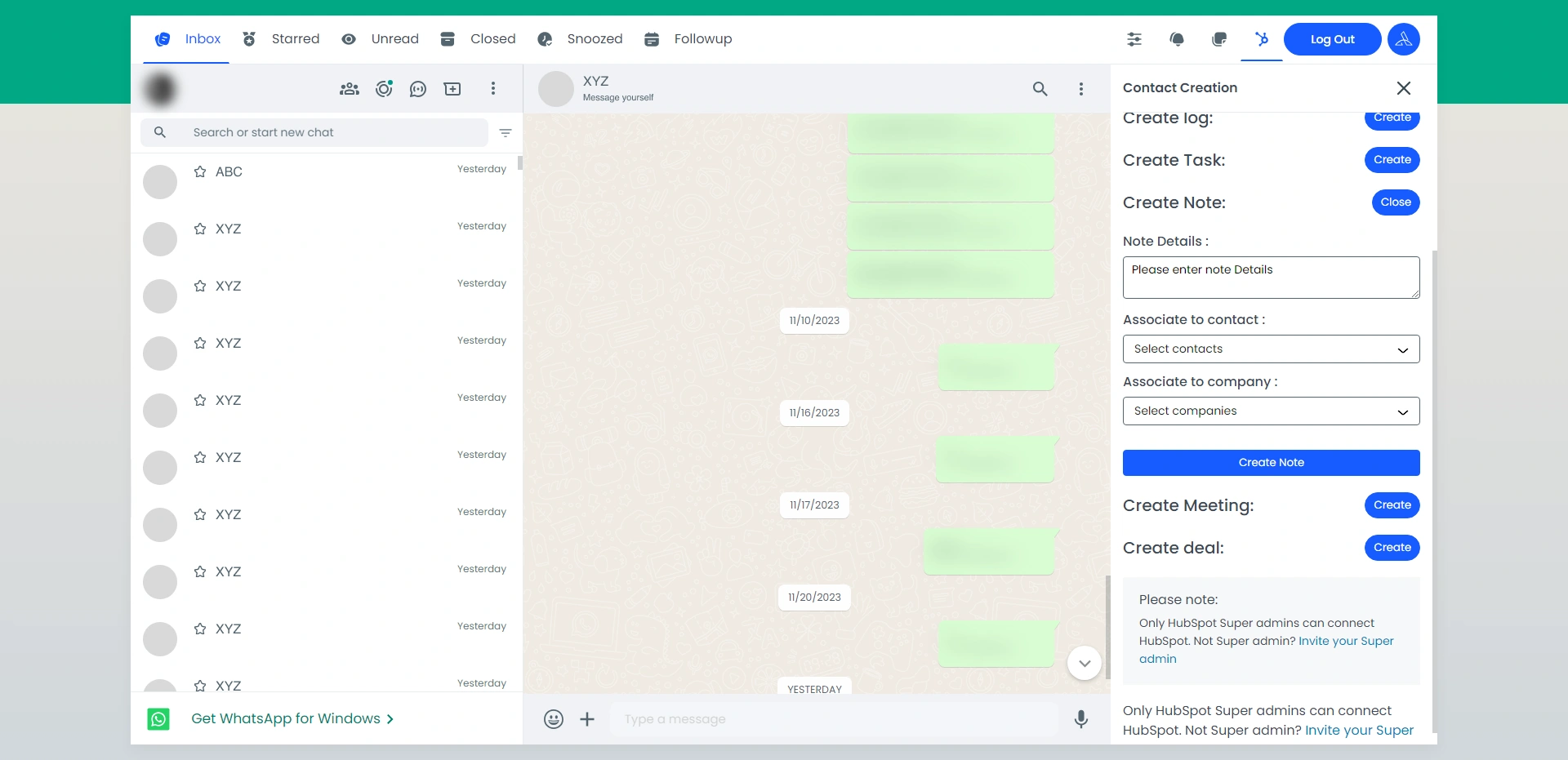Viewport: 1568px width, 760px height.
Task: View Status updates icon
Action: point(384,89)
